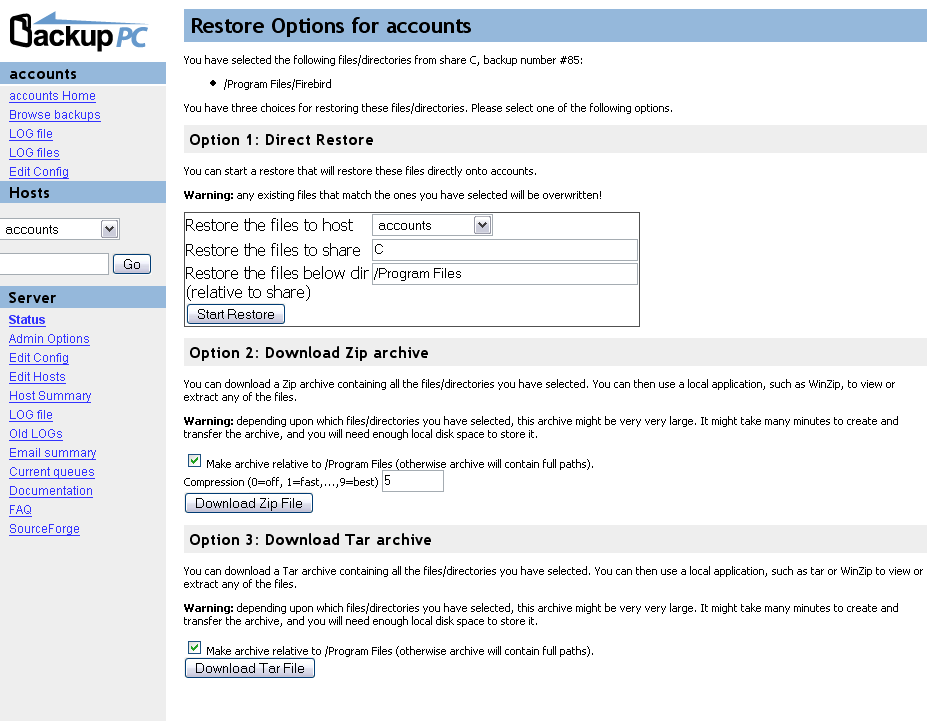Click the Start Restore button

236,314
